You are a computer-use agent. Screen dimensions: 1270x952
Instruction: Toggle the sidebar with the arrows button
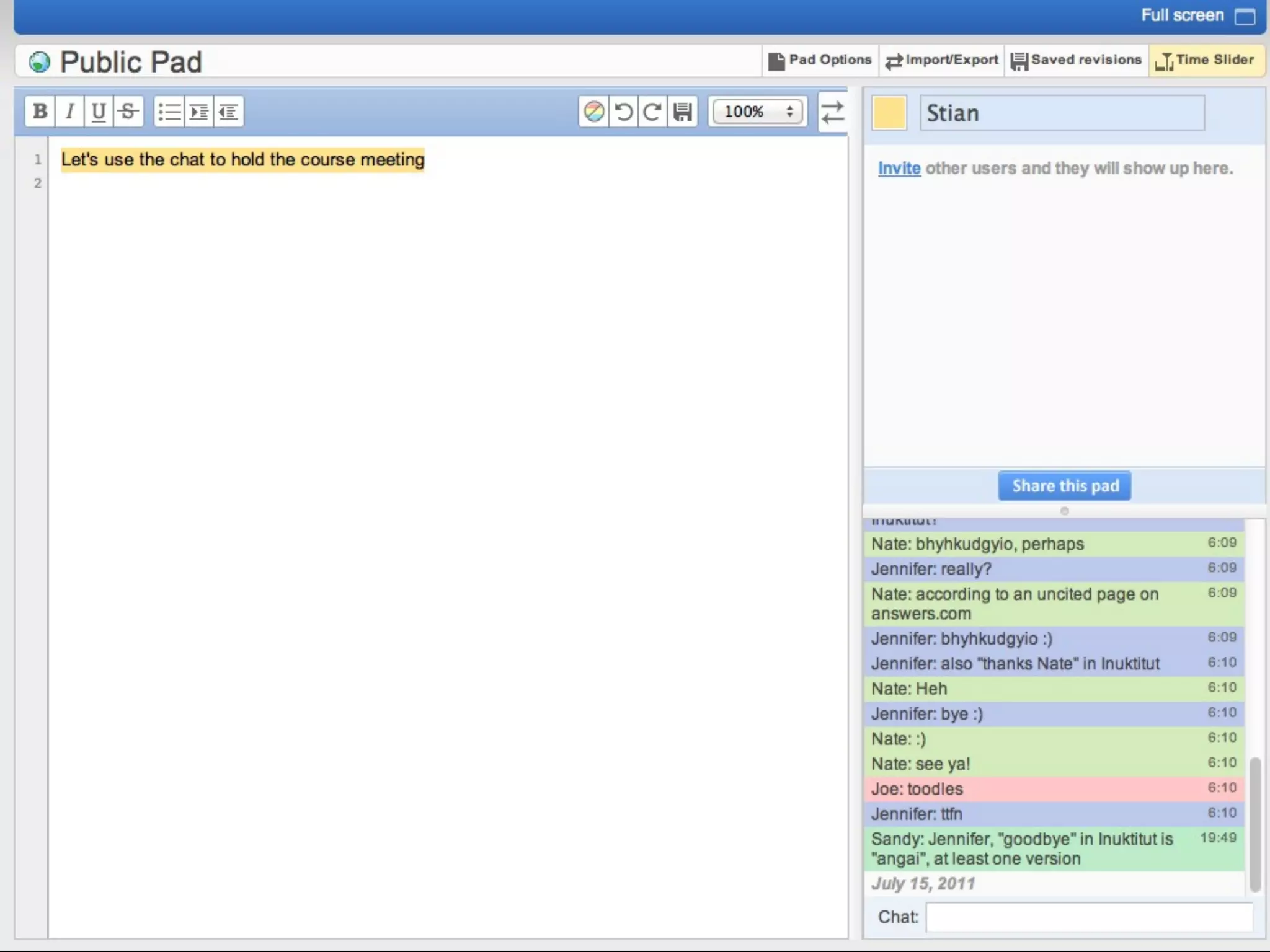(833, 112)
